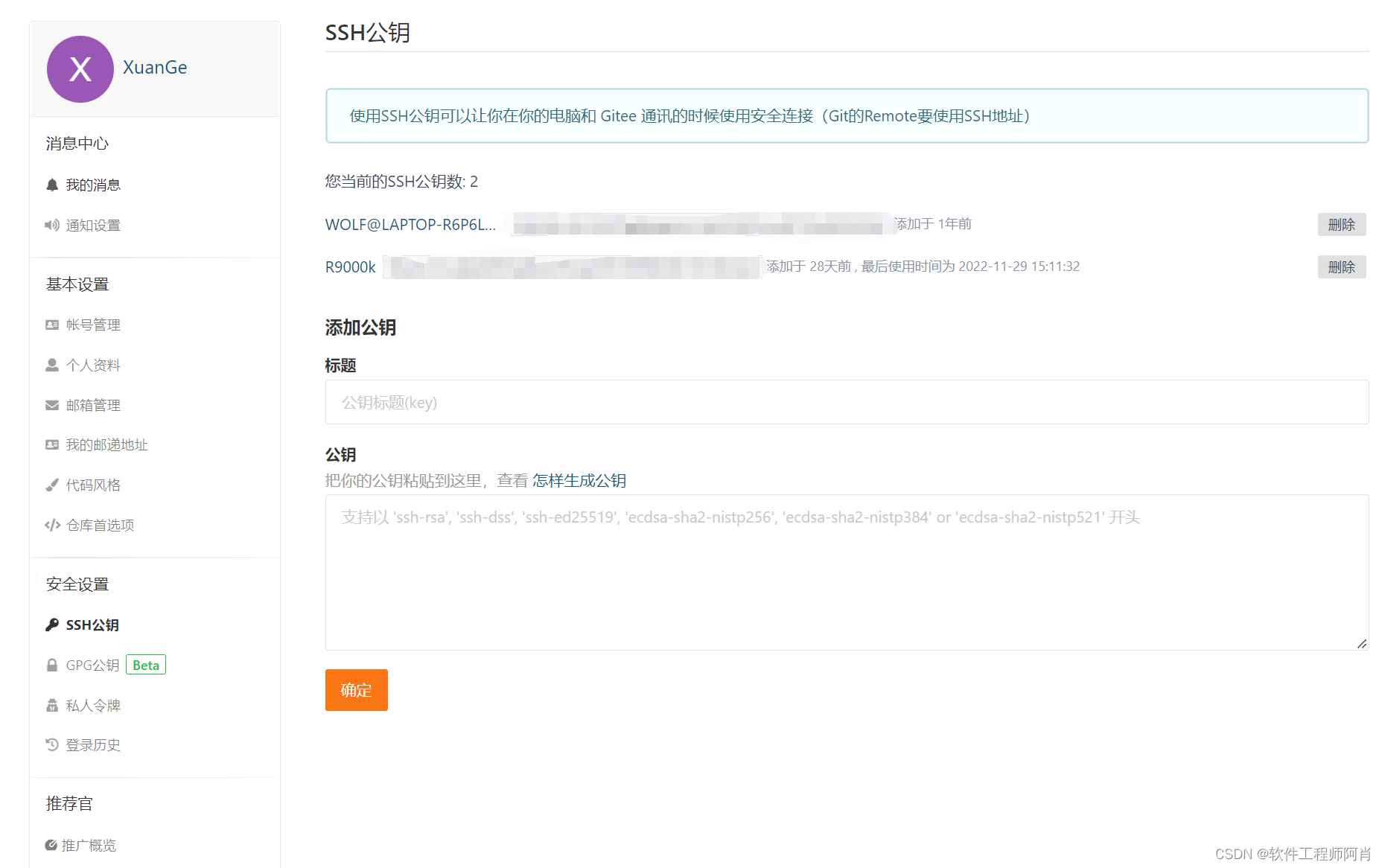The width and height of the screenshot is (1382, 868).
Task: Open 登录历史 via the history icon
Action: [51, 744]
